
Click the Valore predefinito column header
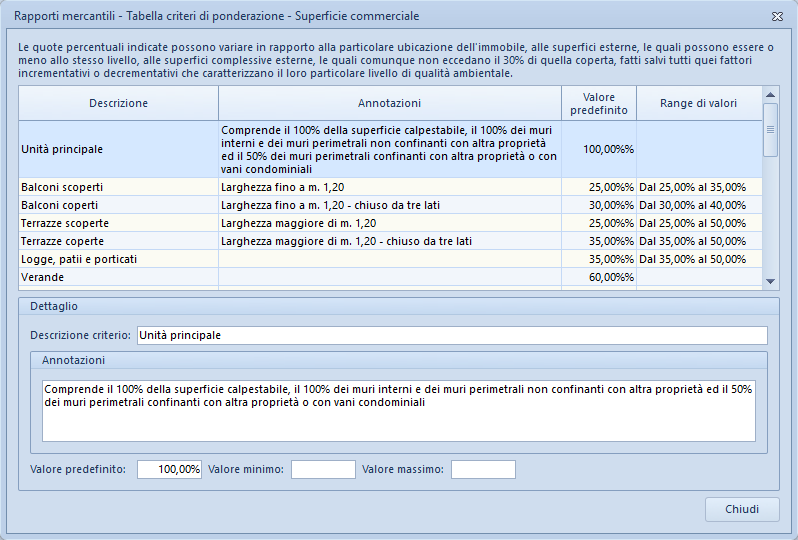pyautogui.click(x=599, y=103)
